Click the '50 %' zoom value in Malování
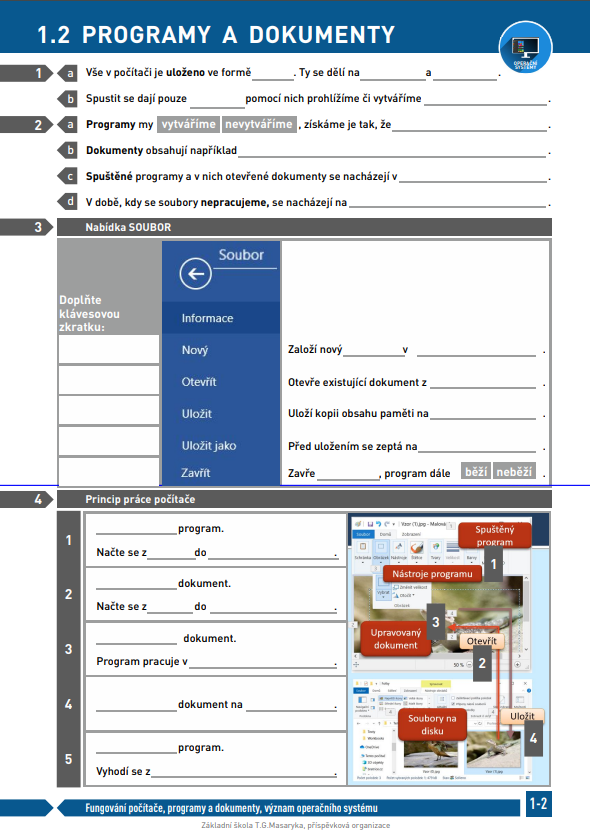Image resolution: width=590 pixels, height=840 pixels. 458,665
